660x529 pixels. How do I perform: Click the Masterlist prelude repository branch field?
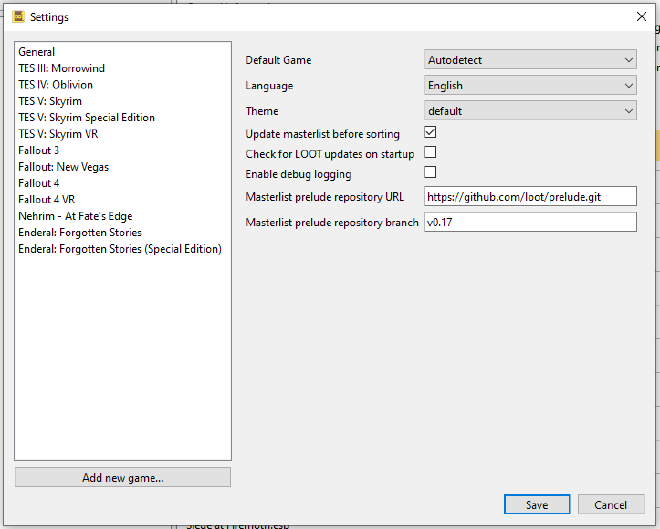point(530,222)
